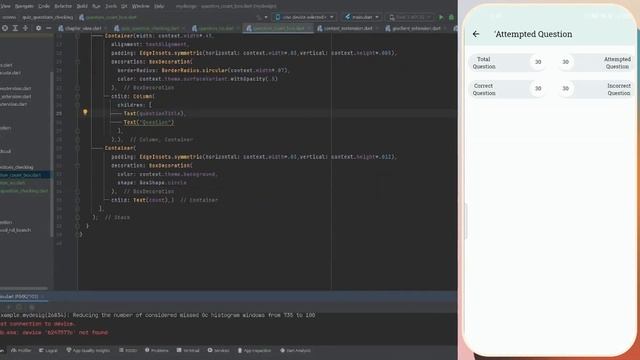
Task: Click the small dropdown arrow left of device selector
Action: pyautogui.click(x=266, y=17)
